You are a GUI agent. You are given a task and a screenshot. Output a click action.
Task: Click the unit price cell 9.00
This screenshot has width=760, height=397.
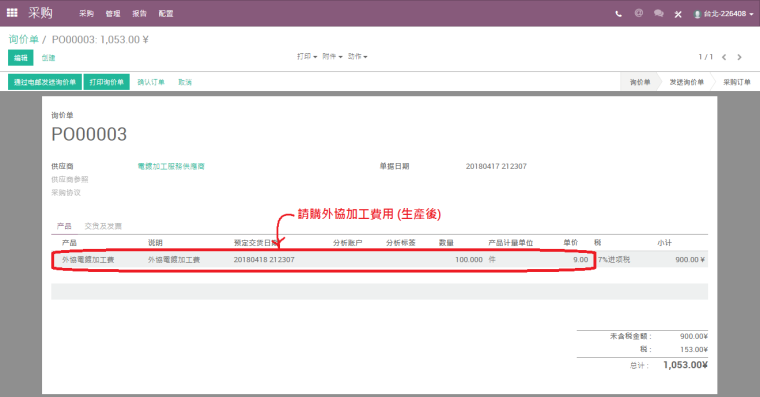pyautogui.click(x=580, y=260)
